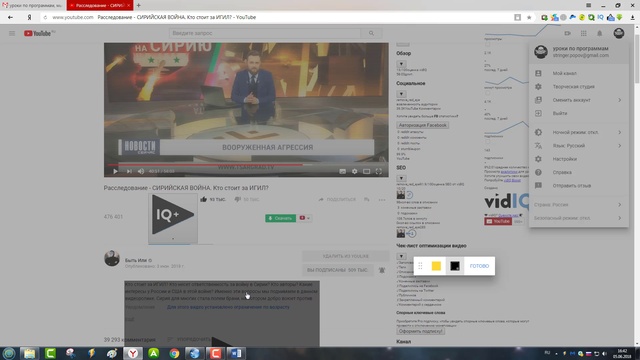640x360 pixels.
Task: Click the add to playlist icon
Action: click(x=367, y=199)
